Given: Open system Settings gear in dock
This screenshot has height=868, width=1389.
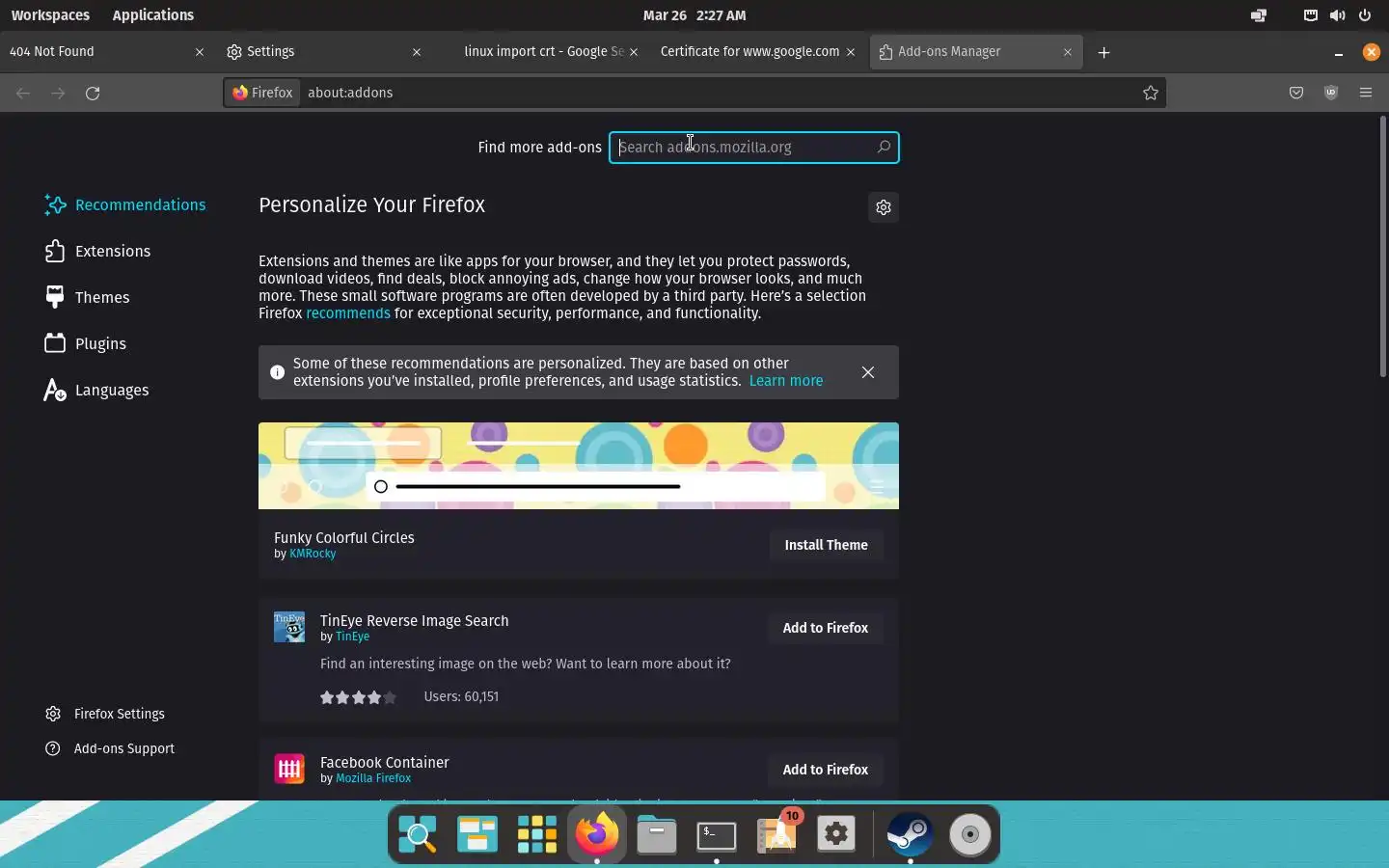Looking at the screenshot, I should point(836,834).
